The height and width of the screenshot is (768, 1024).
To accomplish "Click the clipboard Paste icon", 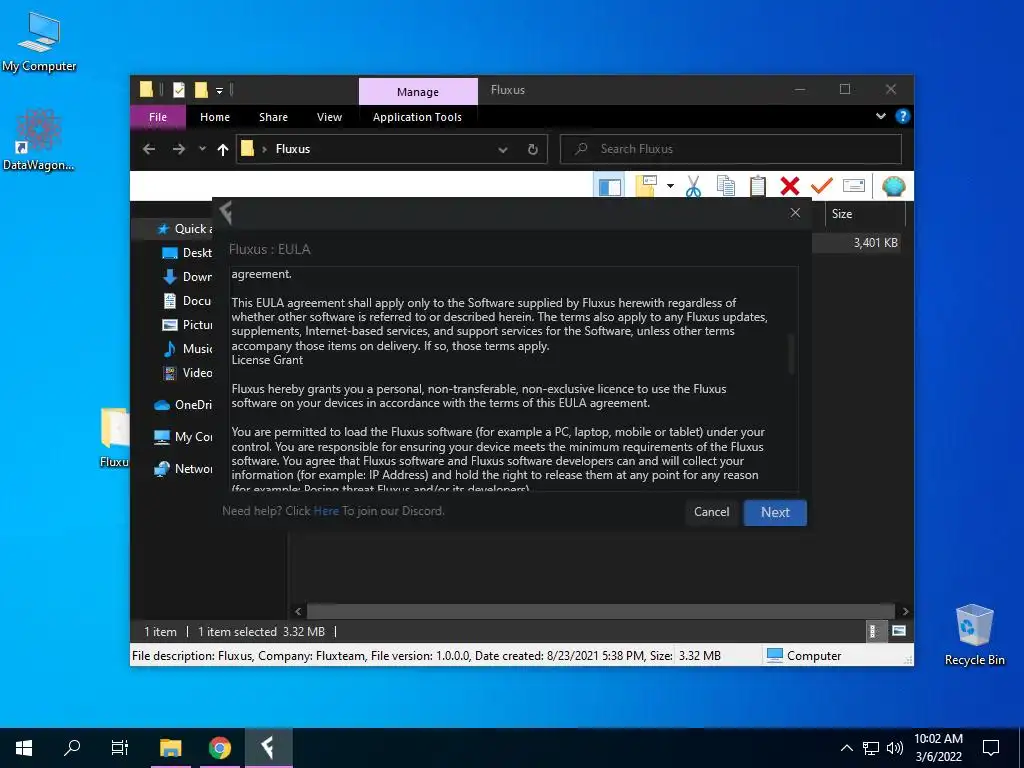I will pos(758,186).
